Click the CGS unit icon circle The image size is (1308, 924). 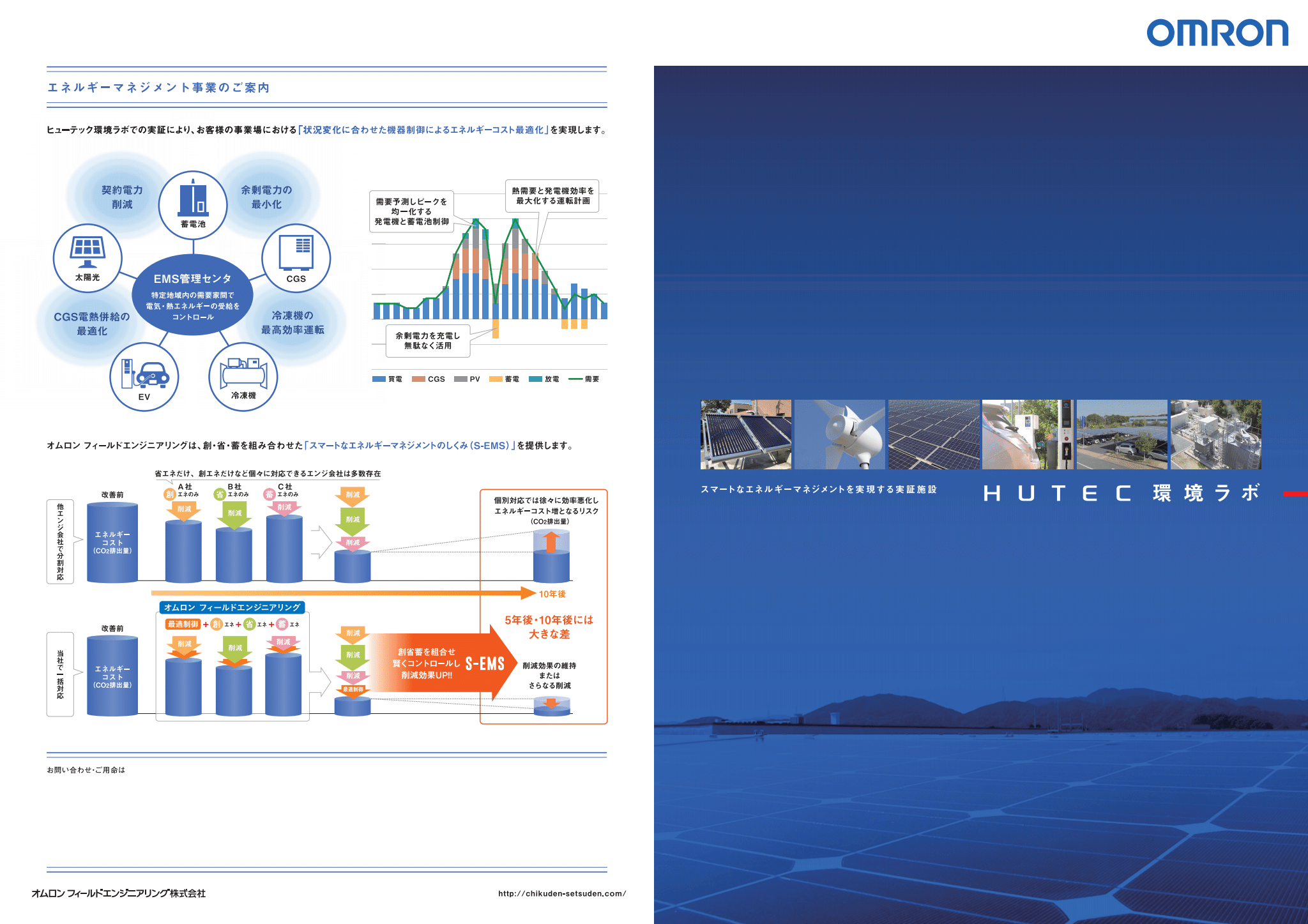click(296, 258)
